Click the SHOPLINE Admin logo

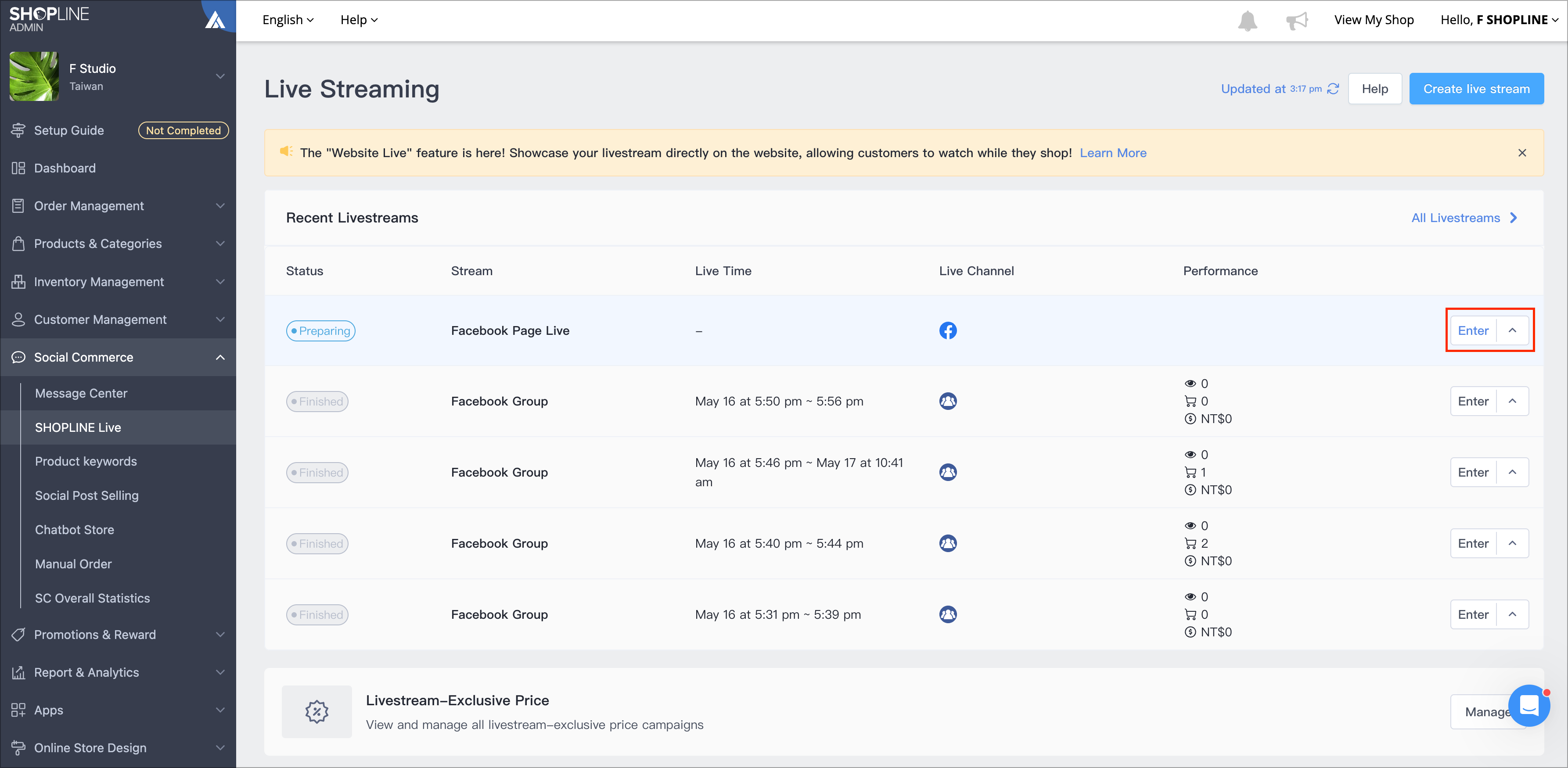[x=49, y=19]
